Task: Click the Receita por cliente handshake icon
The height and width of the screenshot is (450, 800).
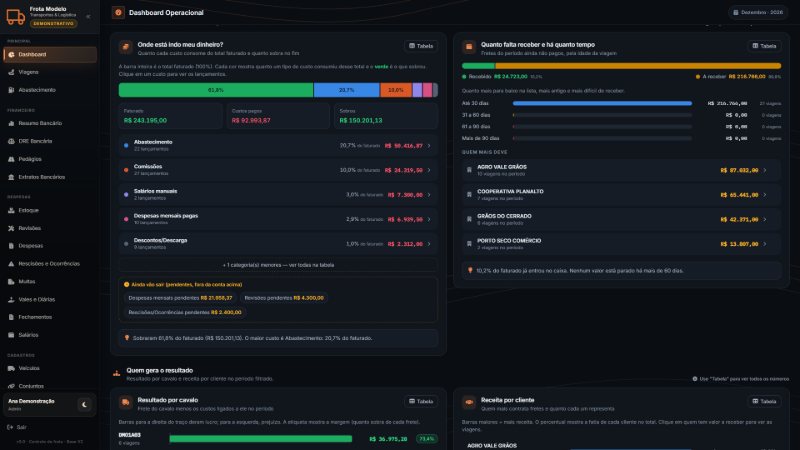Action: pos(468,403)
